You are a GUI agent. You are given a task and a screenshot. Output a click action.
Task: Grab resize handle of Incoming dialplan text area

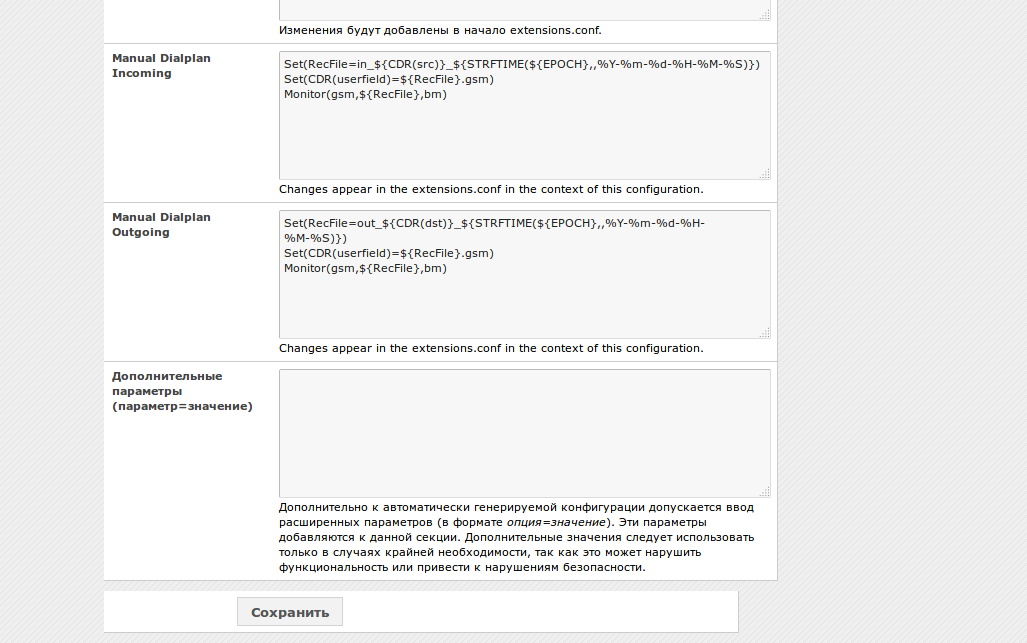764,173
